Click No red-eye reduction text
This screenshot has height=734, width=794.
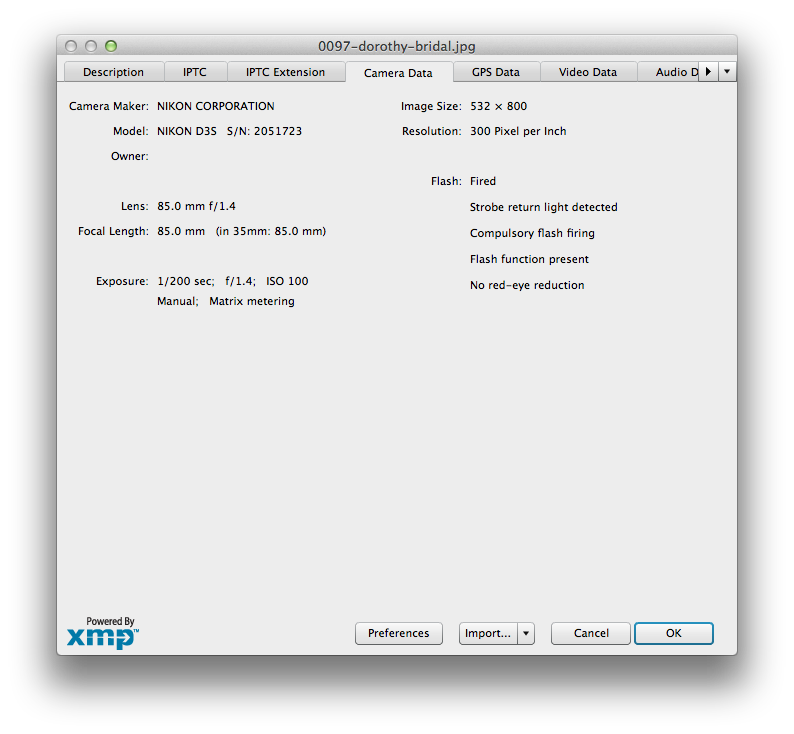click(527, 285)
